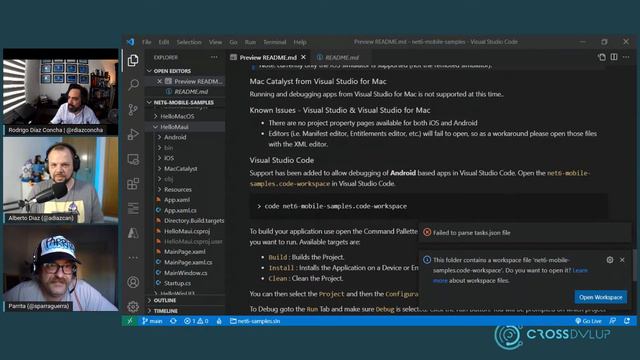Open the errors and warnings count
Viewport: 640px width, 360px height.
click(x=196, y=321)
